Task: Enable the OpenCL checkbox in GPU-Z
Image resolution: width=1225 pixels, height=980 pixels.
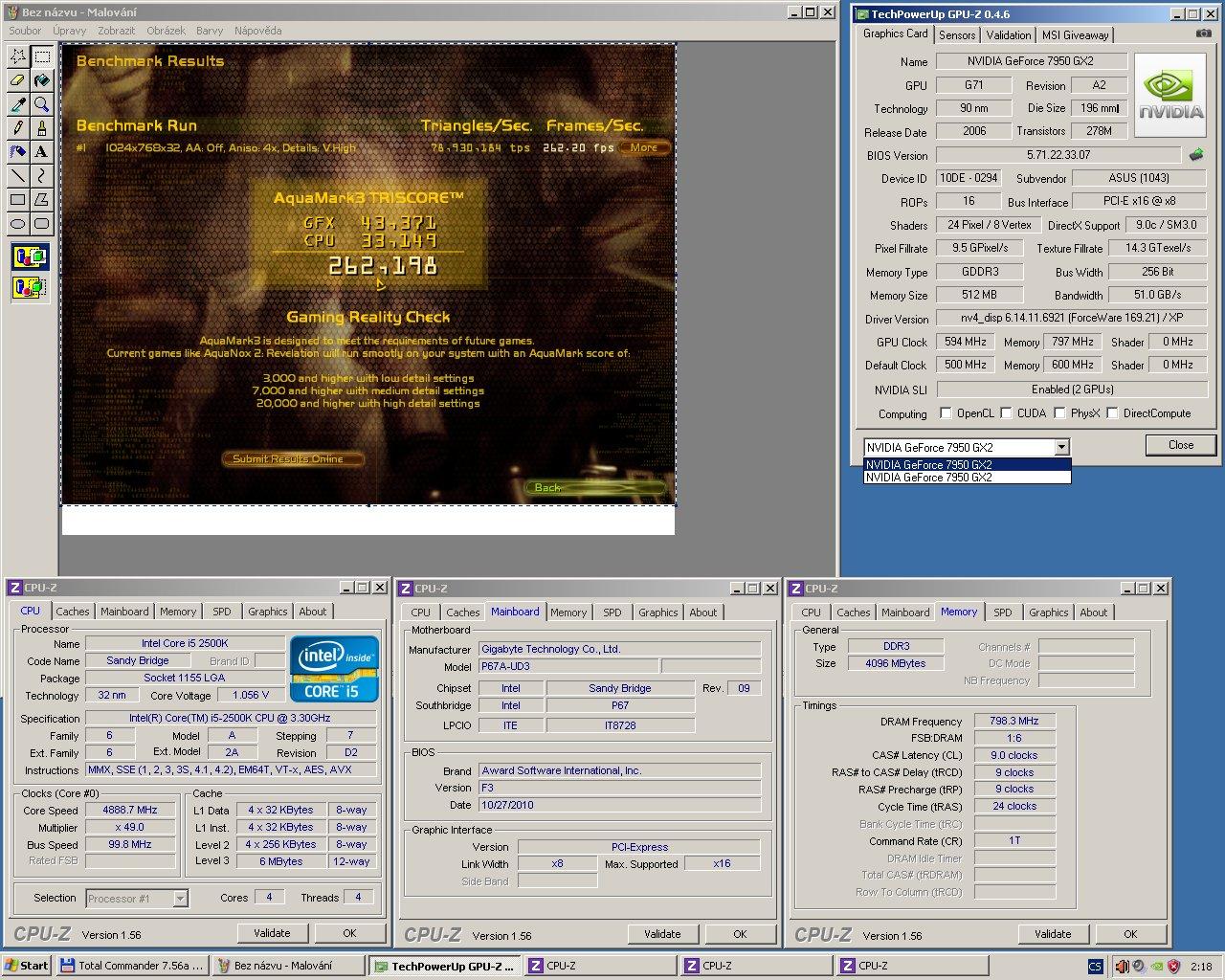Action: pyautogui.click(x=946, y=413)
